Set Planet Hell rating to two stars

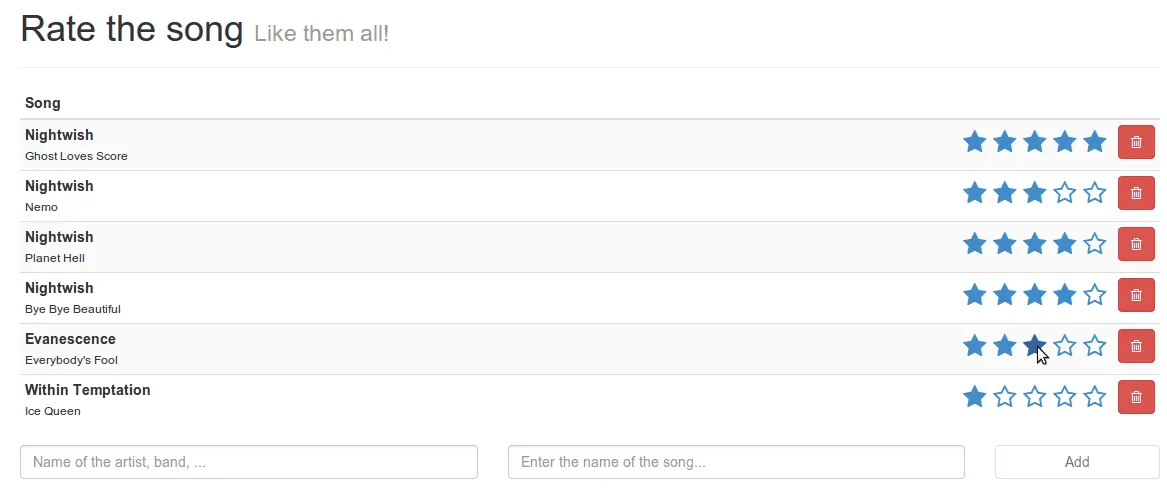(x=1005, y=244)
